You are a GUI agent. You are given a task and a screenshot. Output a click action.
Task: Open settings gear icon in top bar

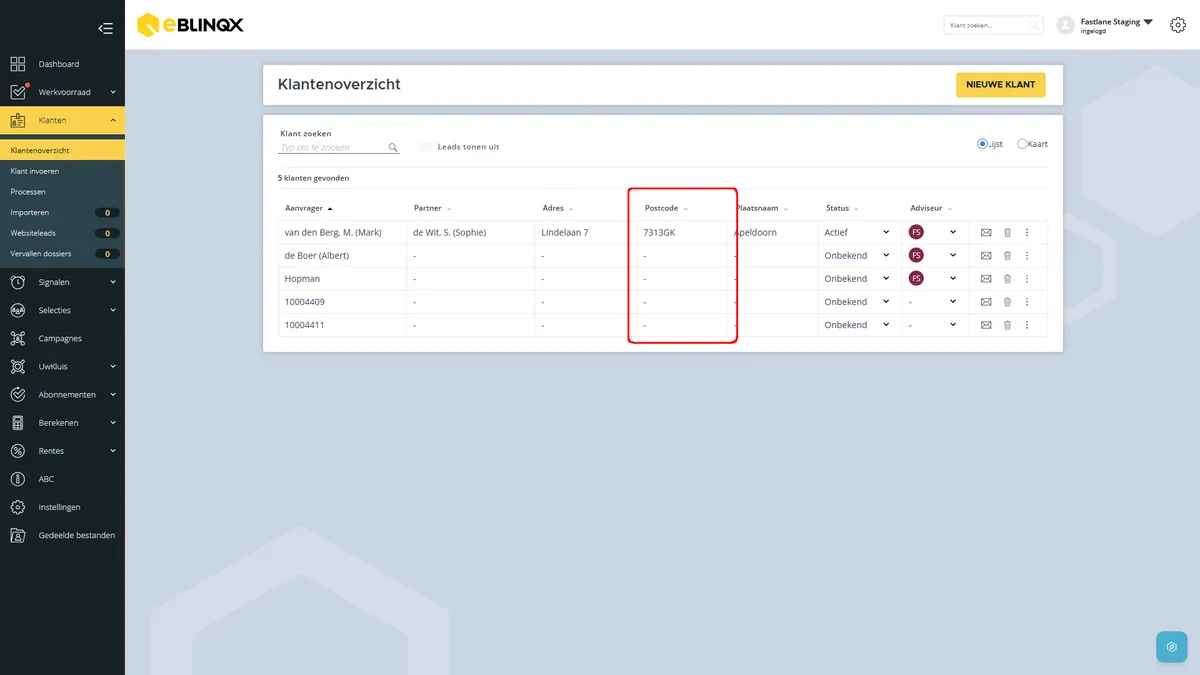(x=1177, y=25)
